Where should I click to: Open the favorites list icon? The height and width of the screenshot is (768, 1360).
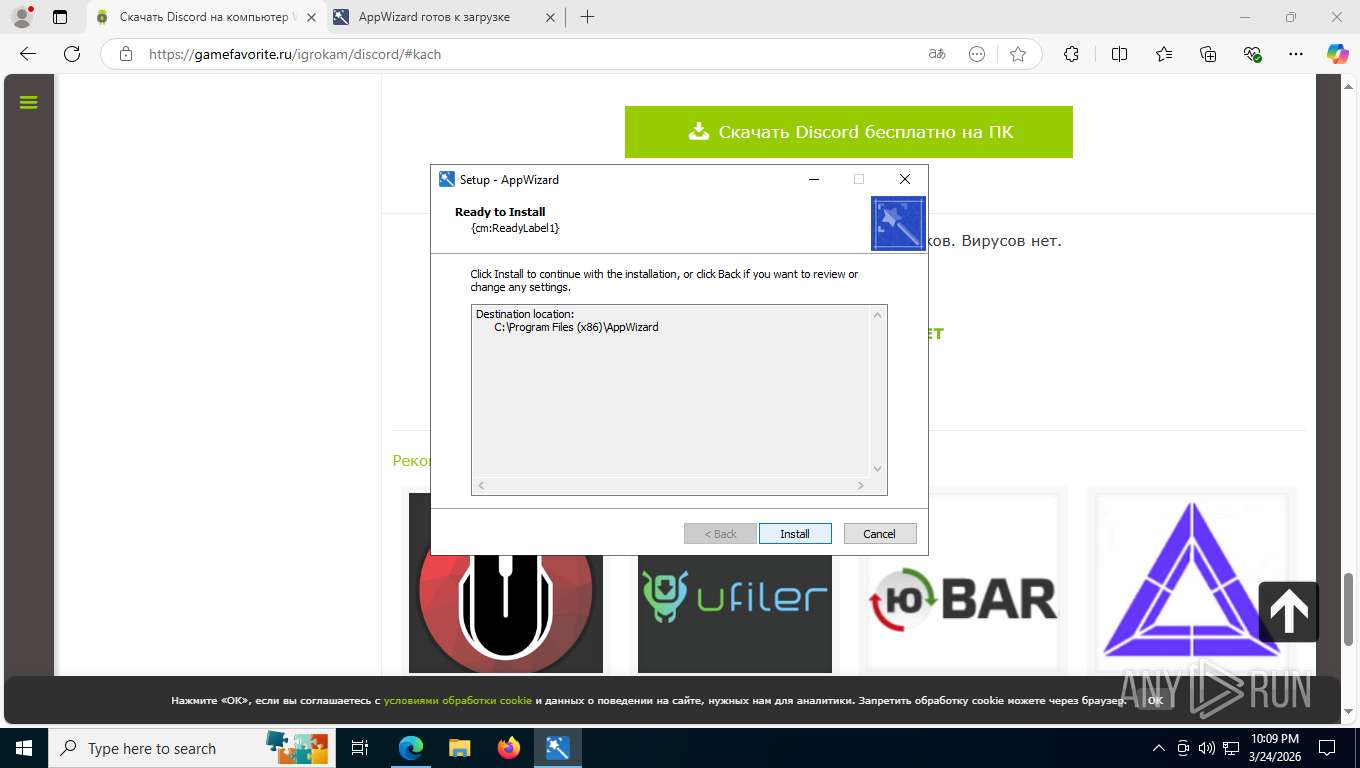pos(1164,54)
